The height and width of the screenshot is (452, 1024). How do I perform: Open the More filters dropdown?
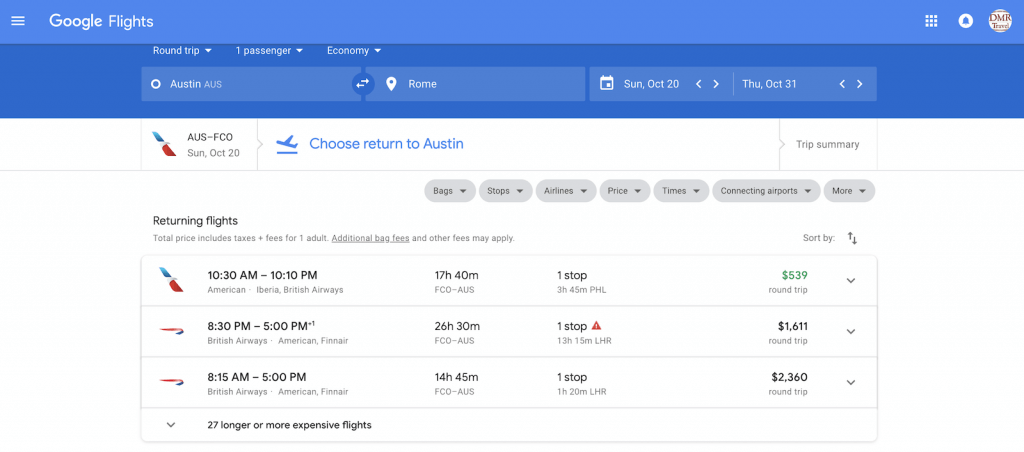coord(849,191)
